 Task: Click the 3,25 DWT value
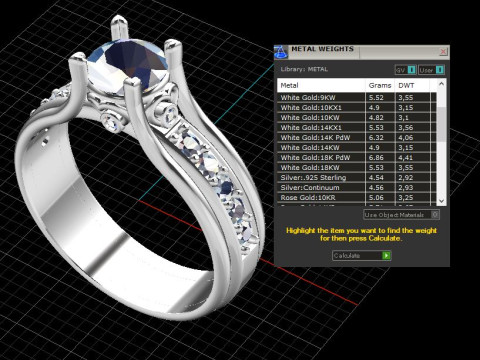coord(406,198)
